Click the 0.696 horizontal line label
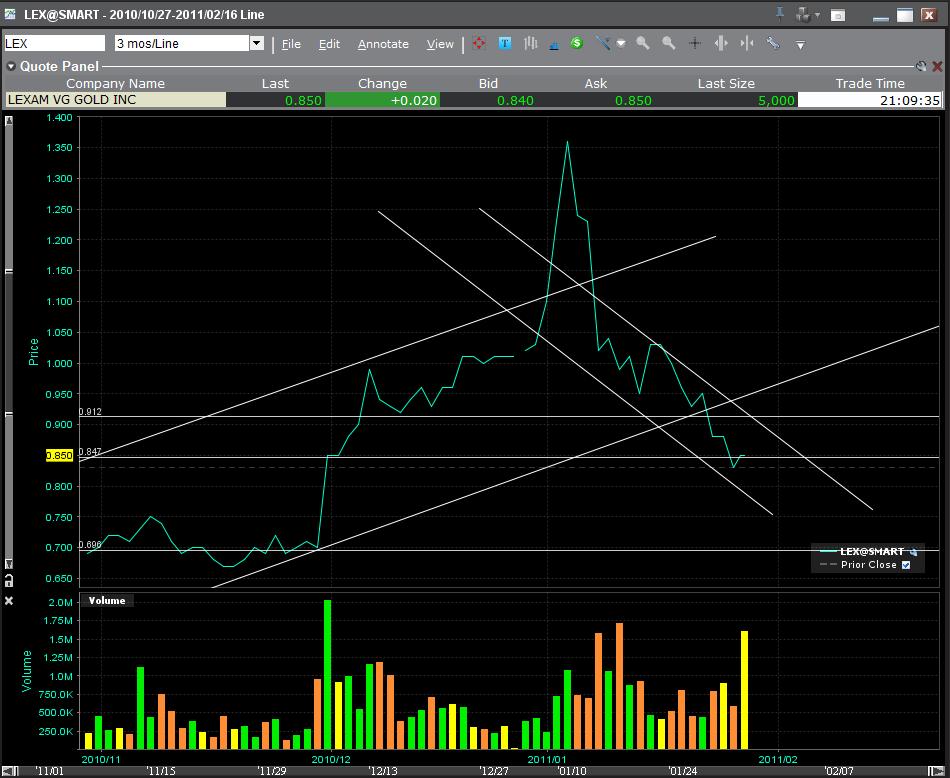Image resolution: width=950 pixels, height=778 pixels. click(90, 544)
